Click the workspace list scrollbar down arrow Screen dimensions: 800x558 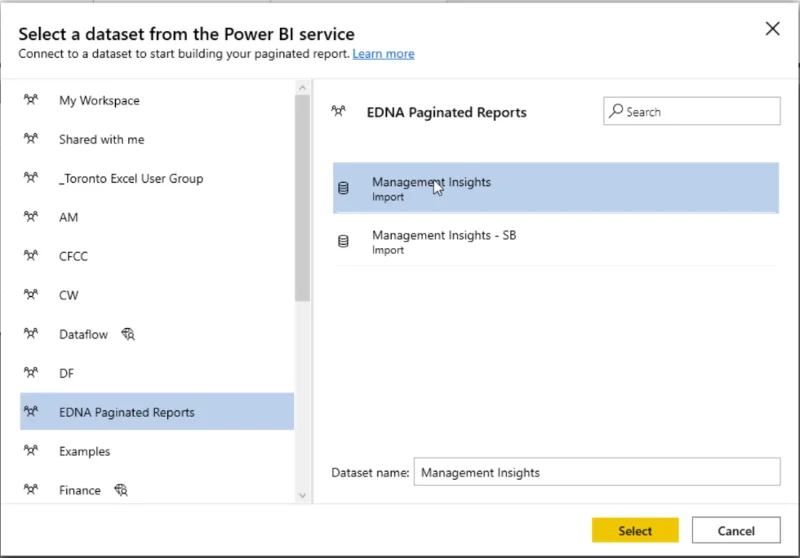coord(302,495)
